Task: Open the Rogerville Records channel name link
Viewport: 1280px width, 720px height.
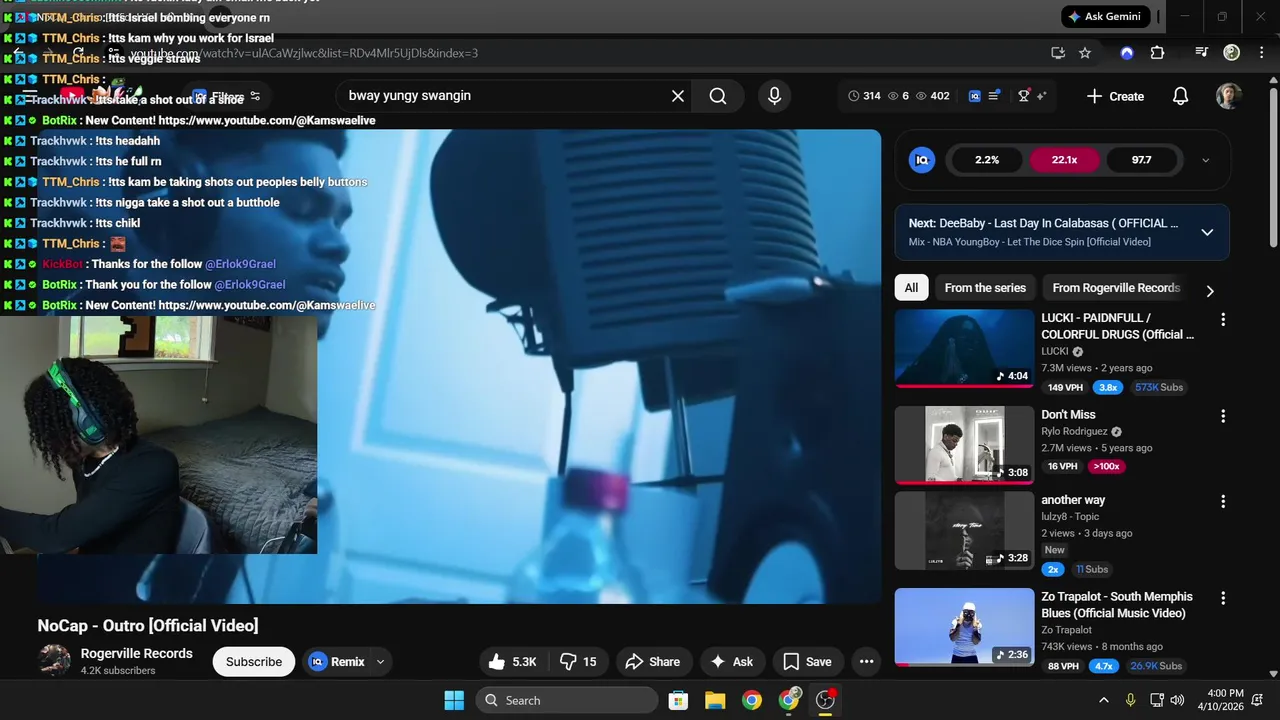Action: click(x=137, y=654)
